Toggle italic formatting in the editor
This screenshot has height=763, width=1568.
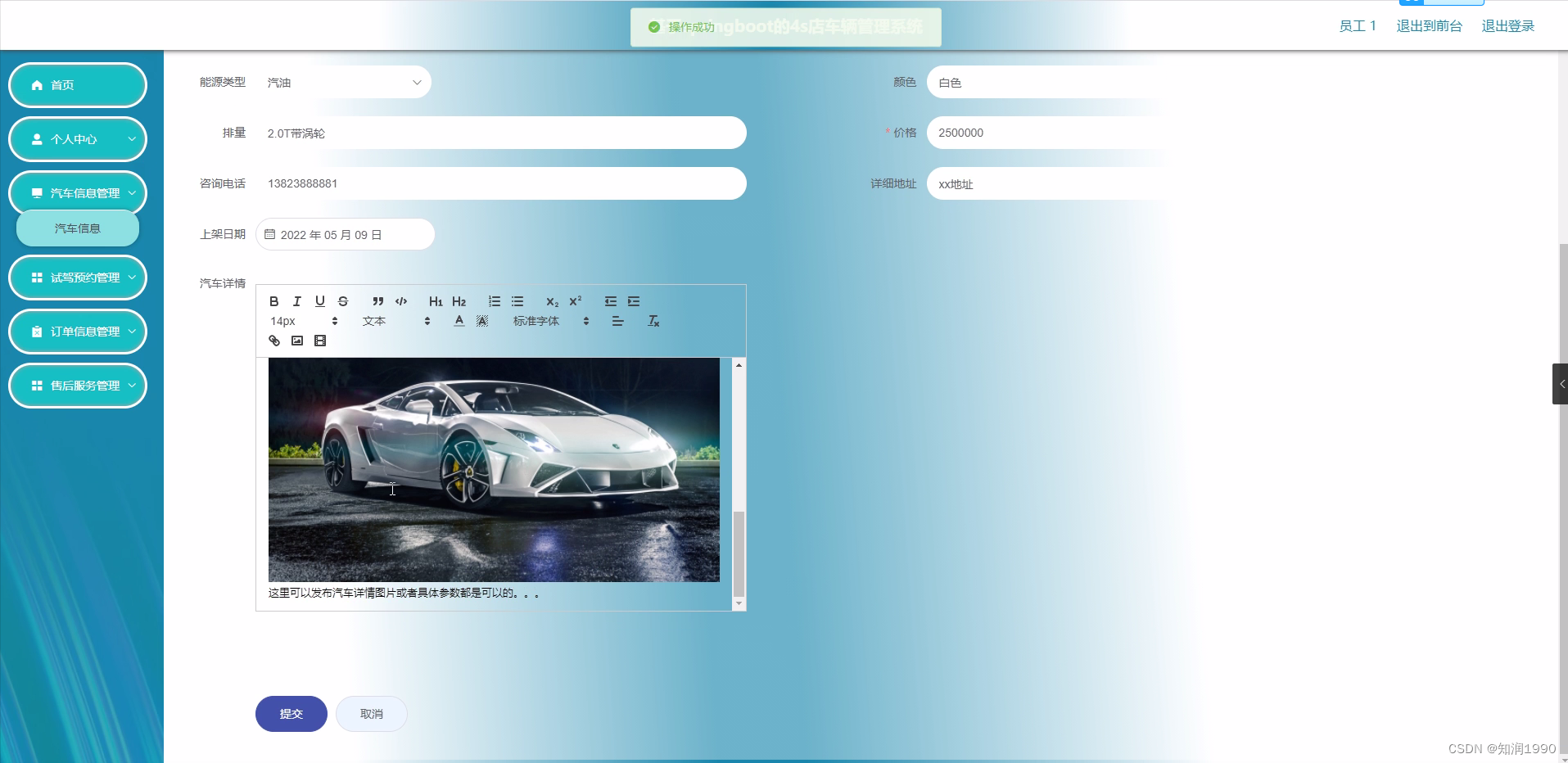(x=296, y=301)
